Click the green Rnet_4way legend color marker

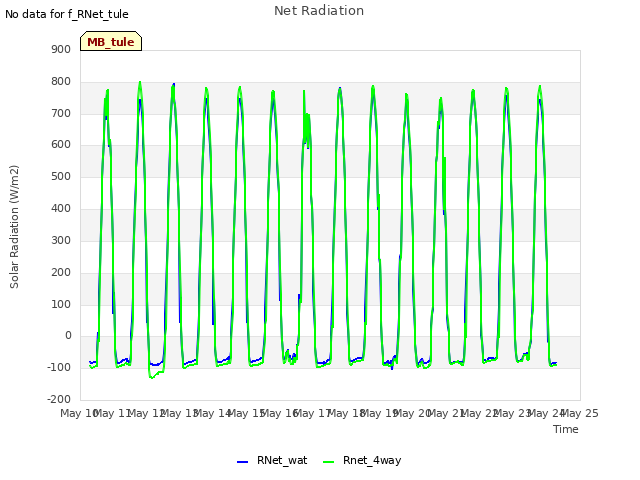(328, 462)
